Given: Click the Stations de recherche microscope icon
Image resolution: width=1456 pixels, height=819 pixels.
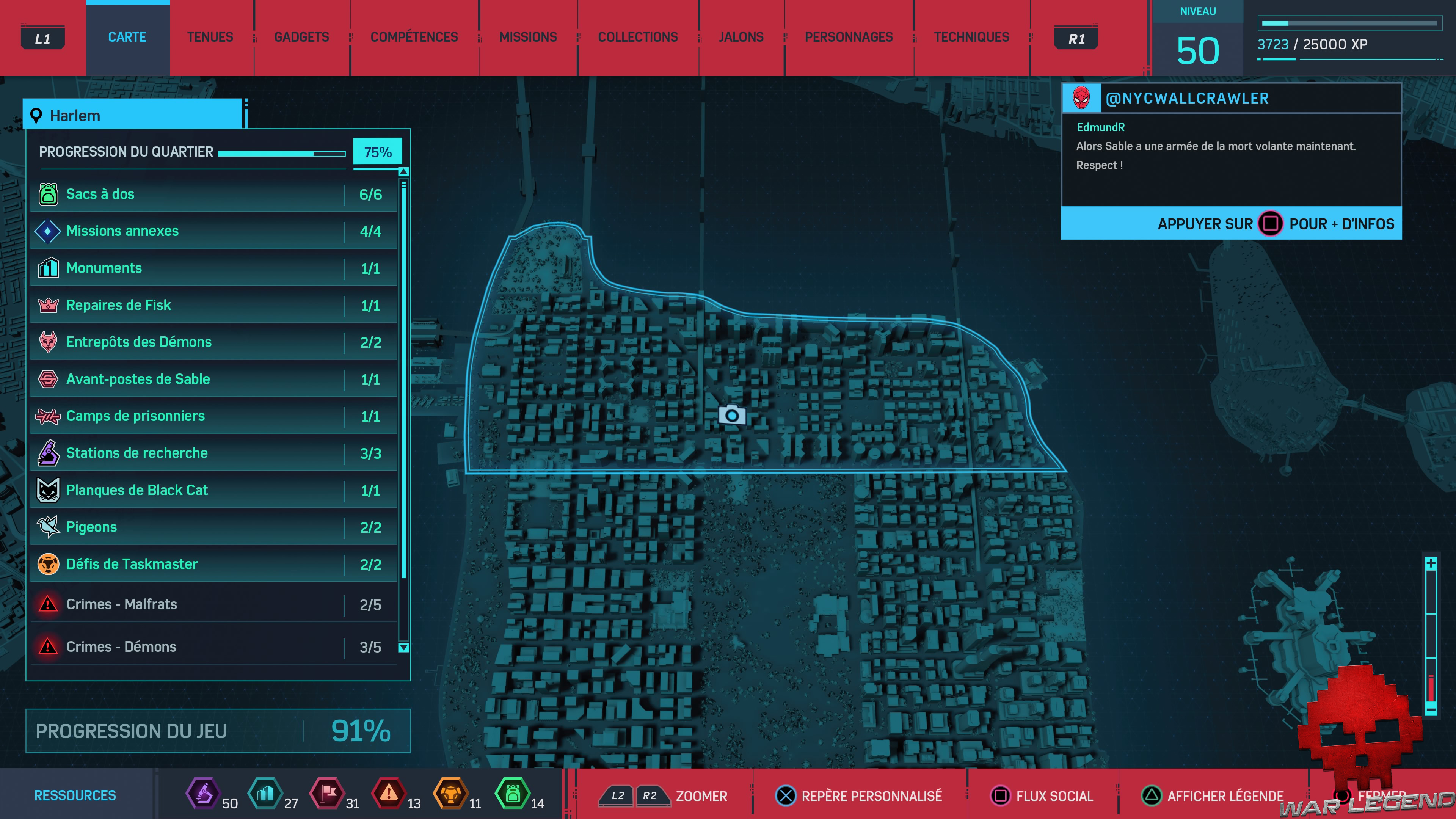Looking at the screenshot, I should [x=48, y=453].
